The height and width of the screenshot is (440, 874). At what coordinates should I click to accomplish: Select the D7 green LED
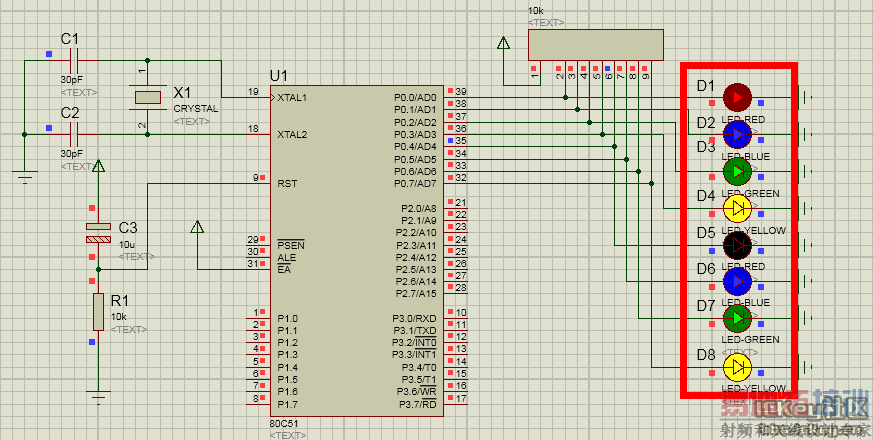point(737,318)
